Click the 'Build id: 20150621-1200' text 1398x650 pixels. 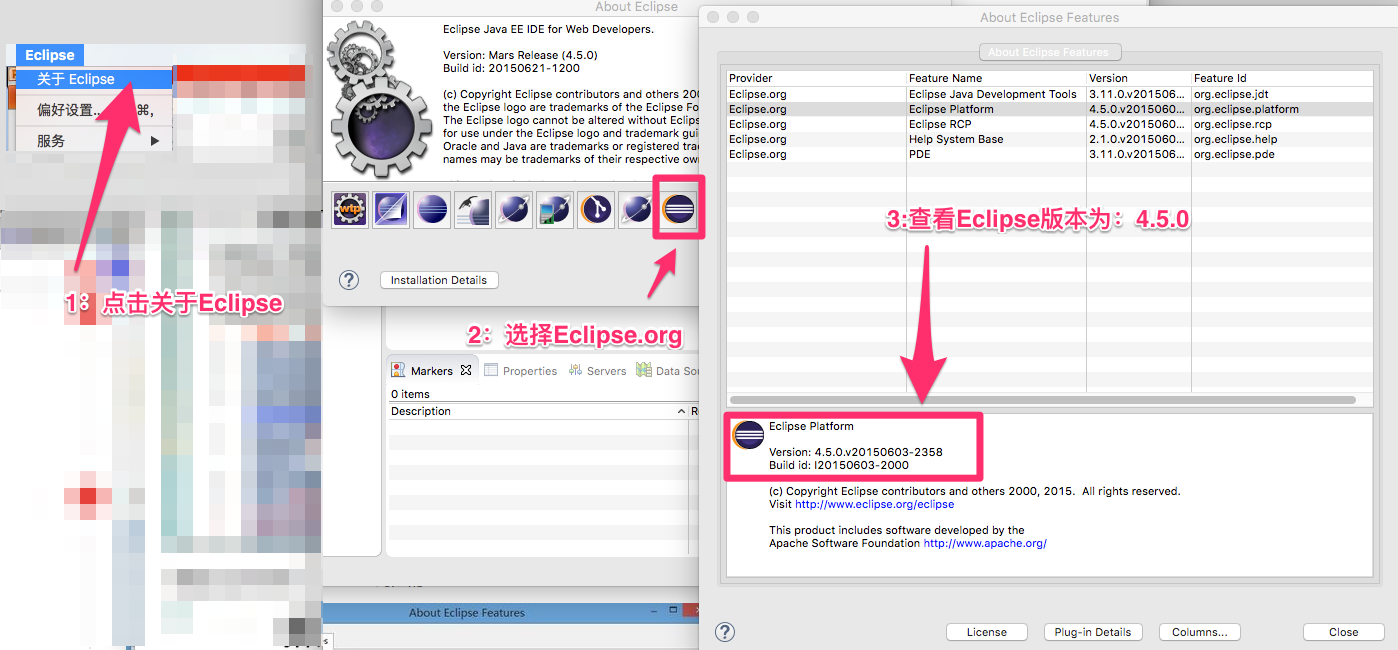(511, 68)
